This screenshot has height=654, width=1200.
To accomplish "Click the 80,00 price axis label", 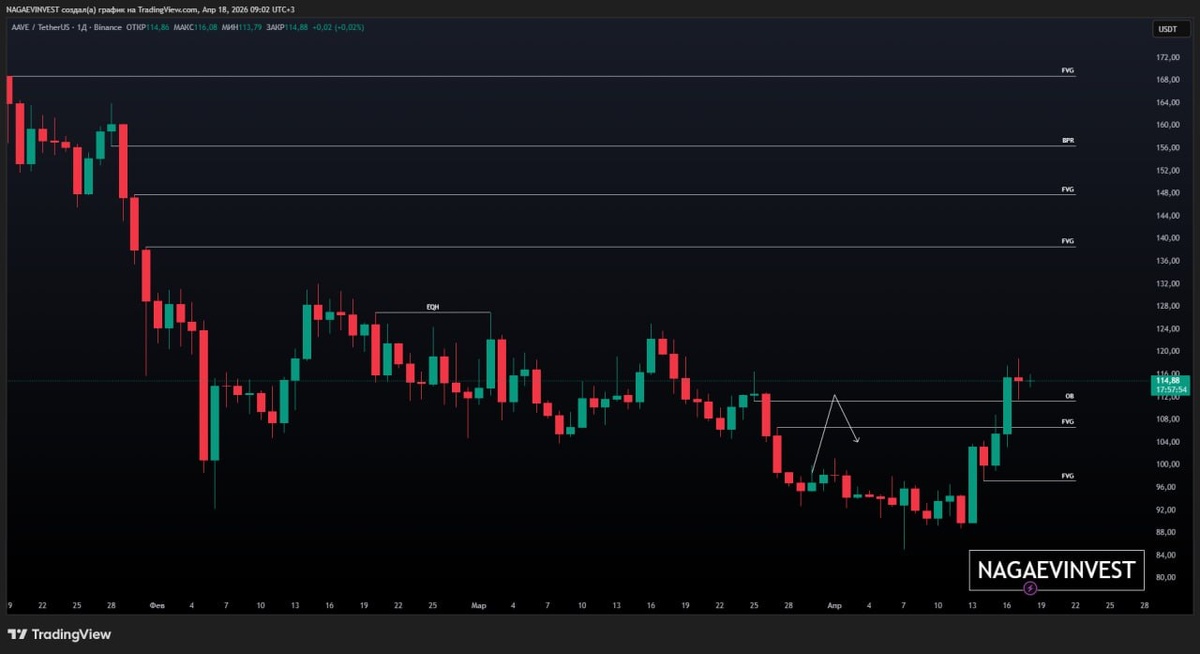I will click(1167, 577).
